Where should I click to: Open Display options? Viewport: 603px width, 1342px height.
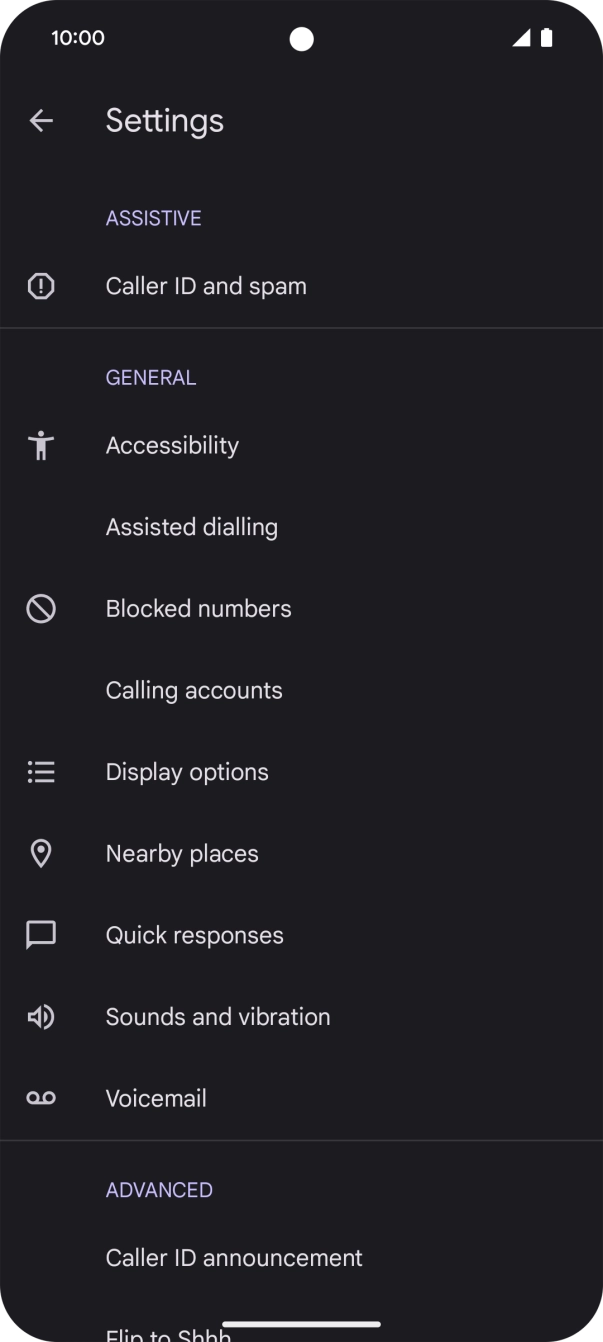click(187, 771)
